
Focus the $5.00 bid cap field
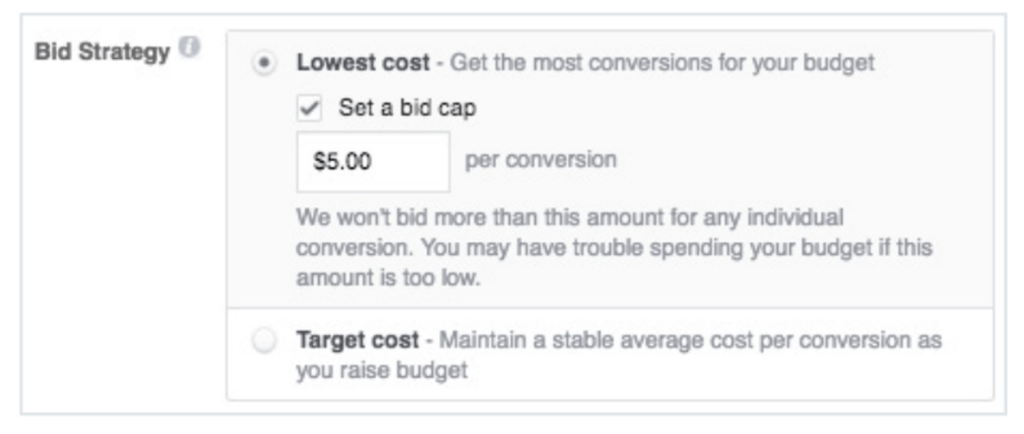click(x=373, y=162)
